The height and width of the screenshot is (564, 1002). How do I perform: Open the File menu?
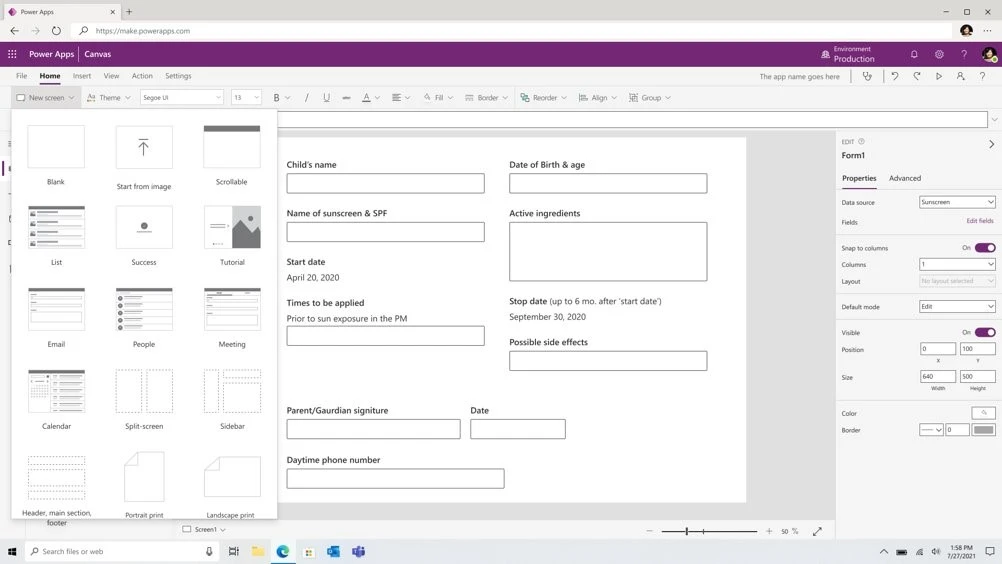tap(21, 75)
